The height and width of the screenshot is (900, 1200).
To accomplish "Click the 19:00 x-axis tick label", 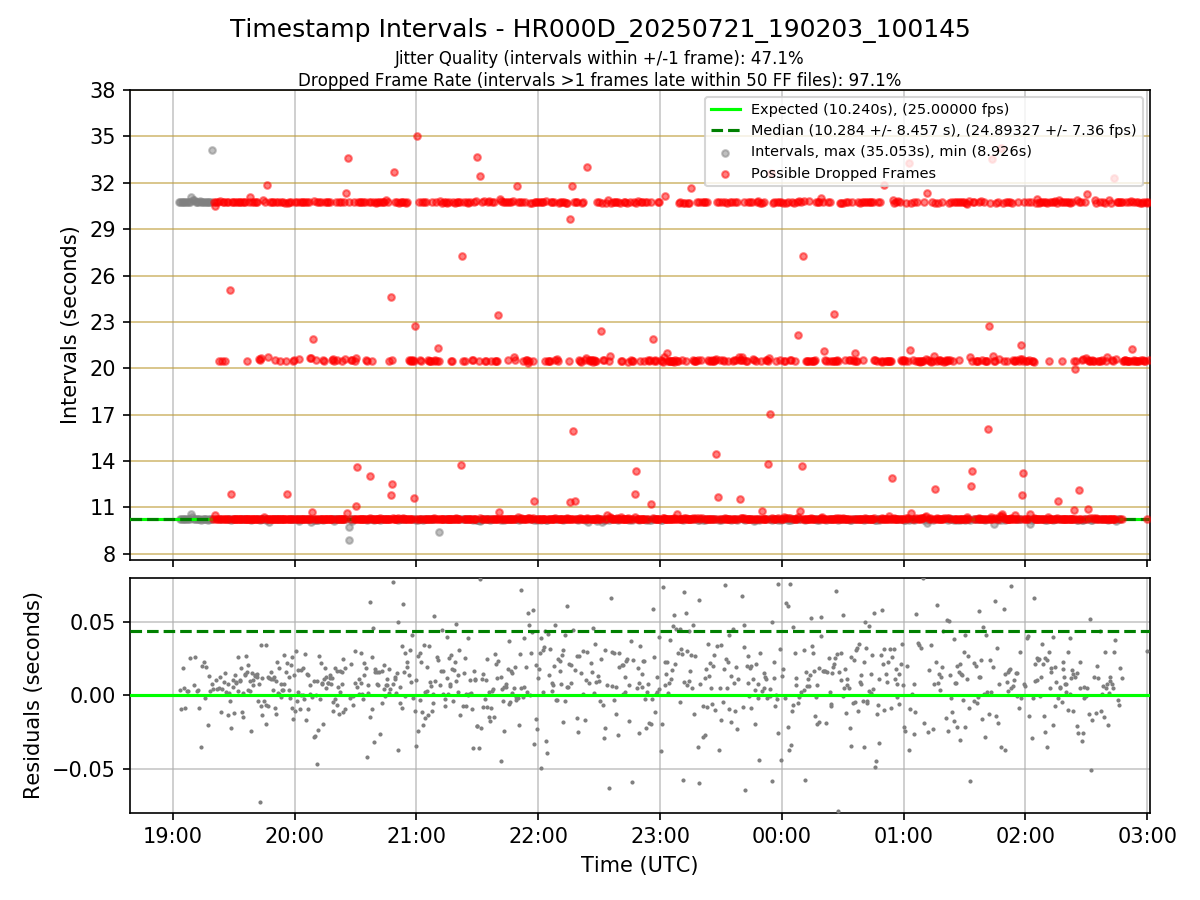I will click(x=173, y=835).
